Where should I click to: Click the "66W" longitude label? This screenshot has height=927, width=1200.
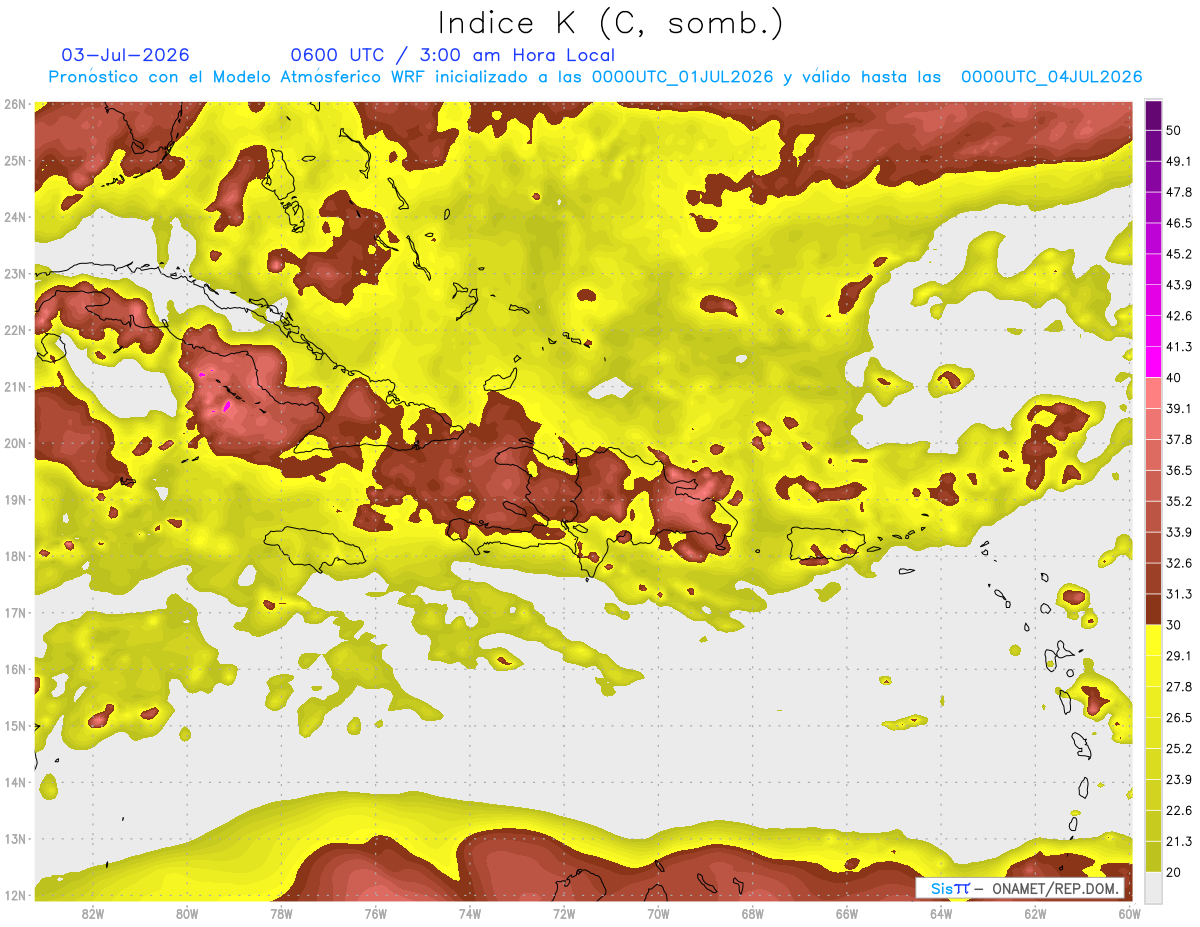coord(847,914)
